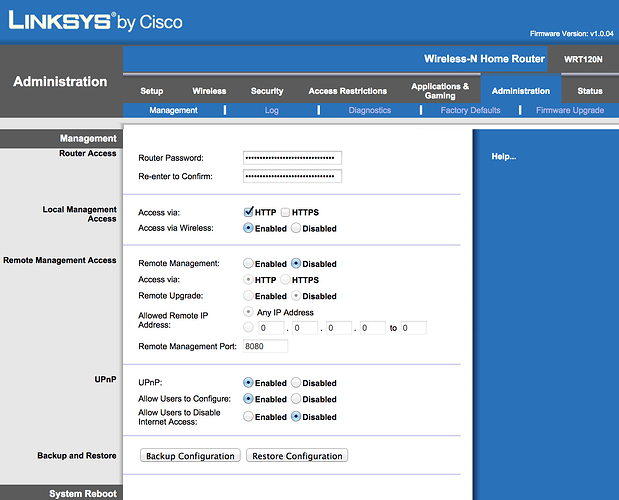Disable Allow Users to Configure
619x500 pixels.
pos(296,399)
